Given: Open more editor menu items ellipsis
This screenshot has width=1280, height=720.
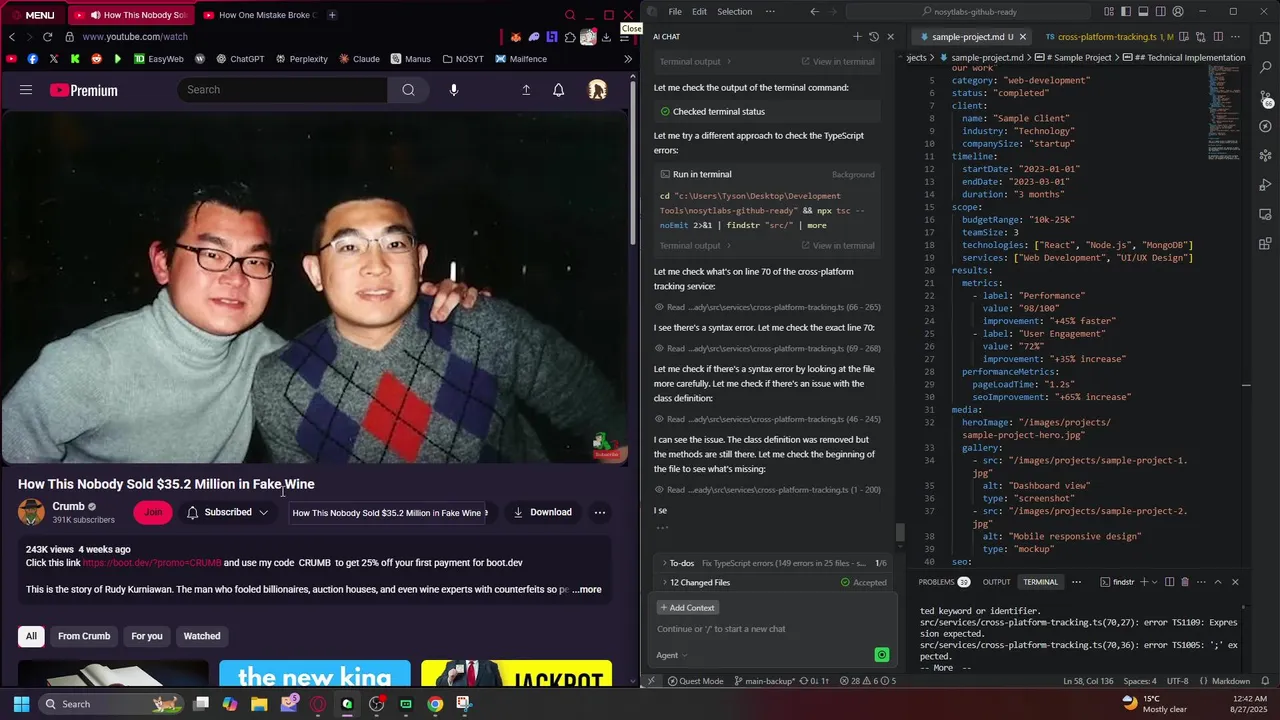Looking at the screenshot, I should coord(770,12).
